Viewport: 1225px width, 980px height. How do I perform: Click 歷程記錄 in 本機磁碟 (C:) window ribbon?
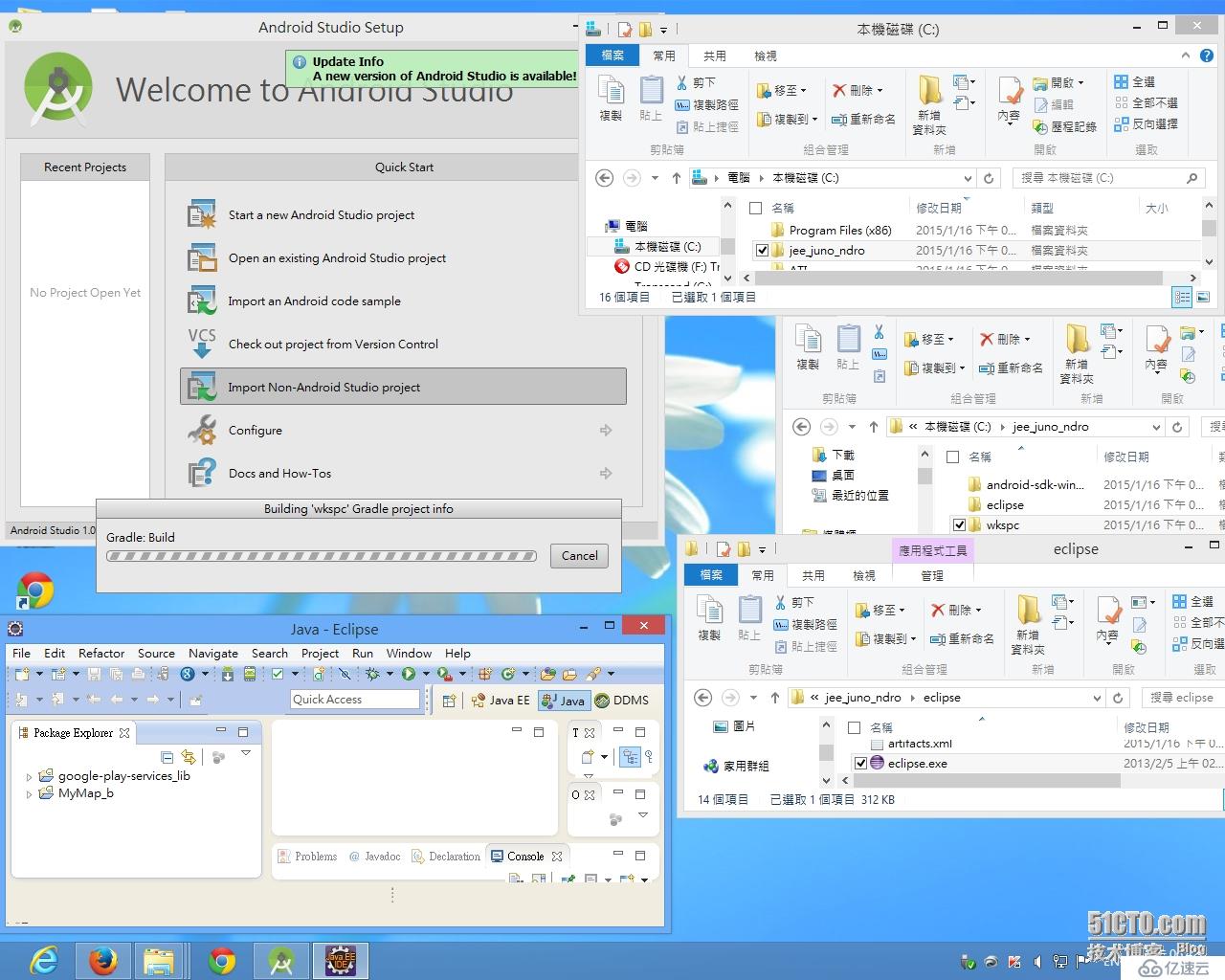coord(1064,126)
